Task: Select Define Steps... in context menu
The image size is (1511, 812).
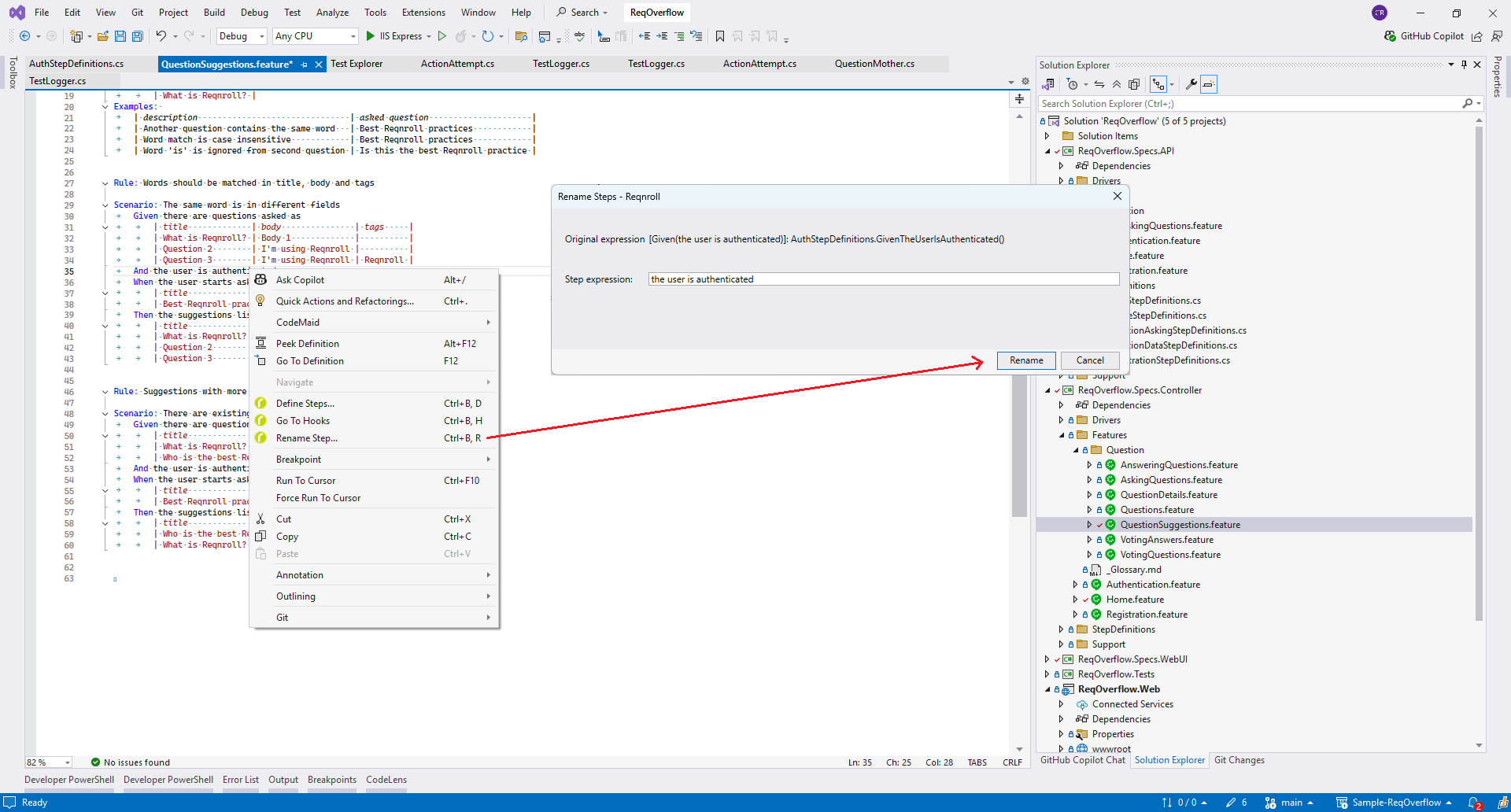Action: (x=374, y=404)
